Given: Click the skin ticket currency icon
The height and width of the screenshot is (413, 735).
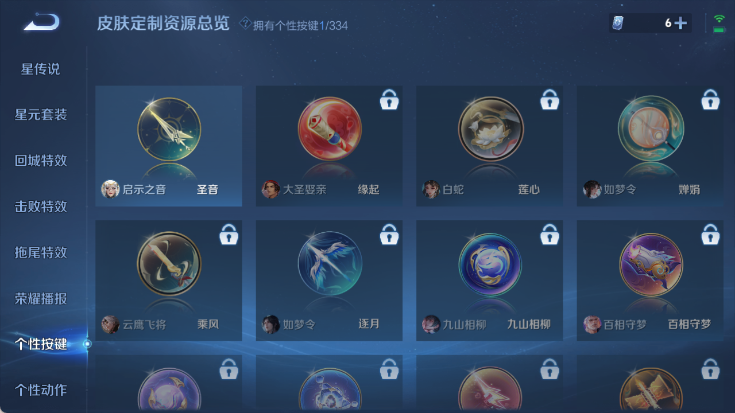Looking at the screenshot, I should pos(618,23).
